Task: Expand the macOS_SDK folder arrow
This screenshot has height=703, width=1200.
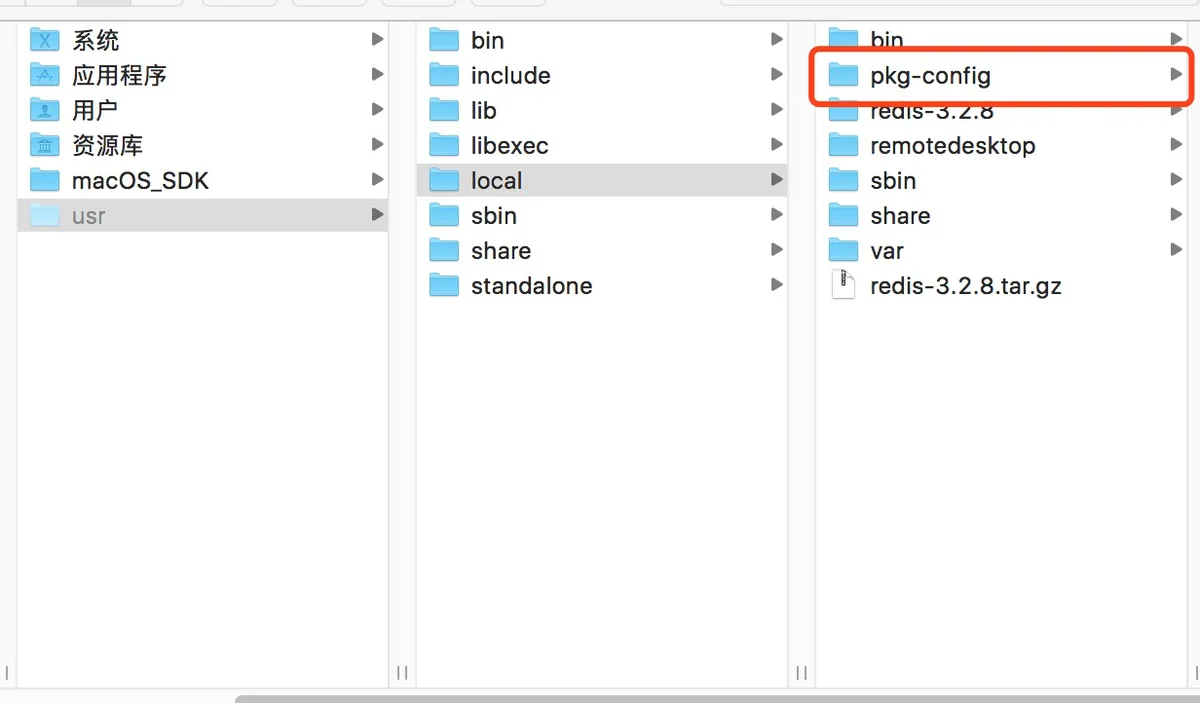Action: pos(377,180)
